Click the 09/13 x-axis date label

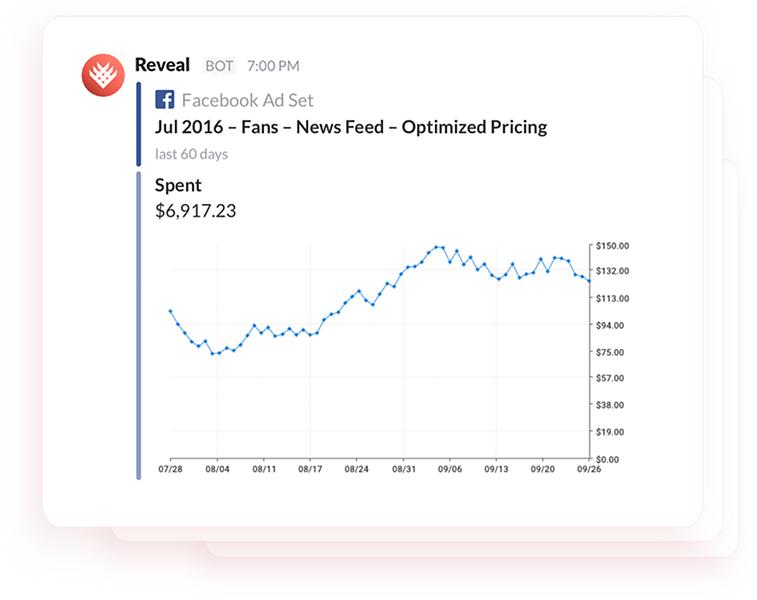pyautogui.click(x=496, y=469)
